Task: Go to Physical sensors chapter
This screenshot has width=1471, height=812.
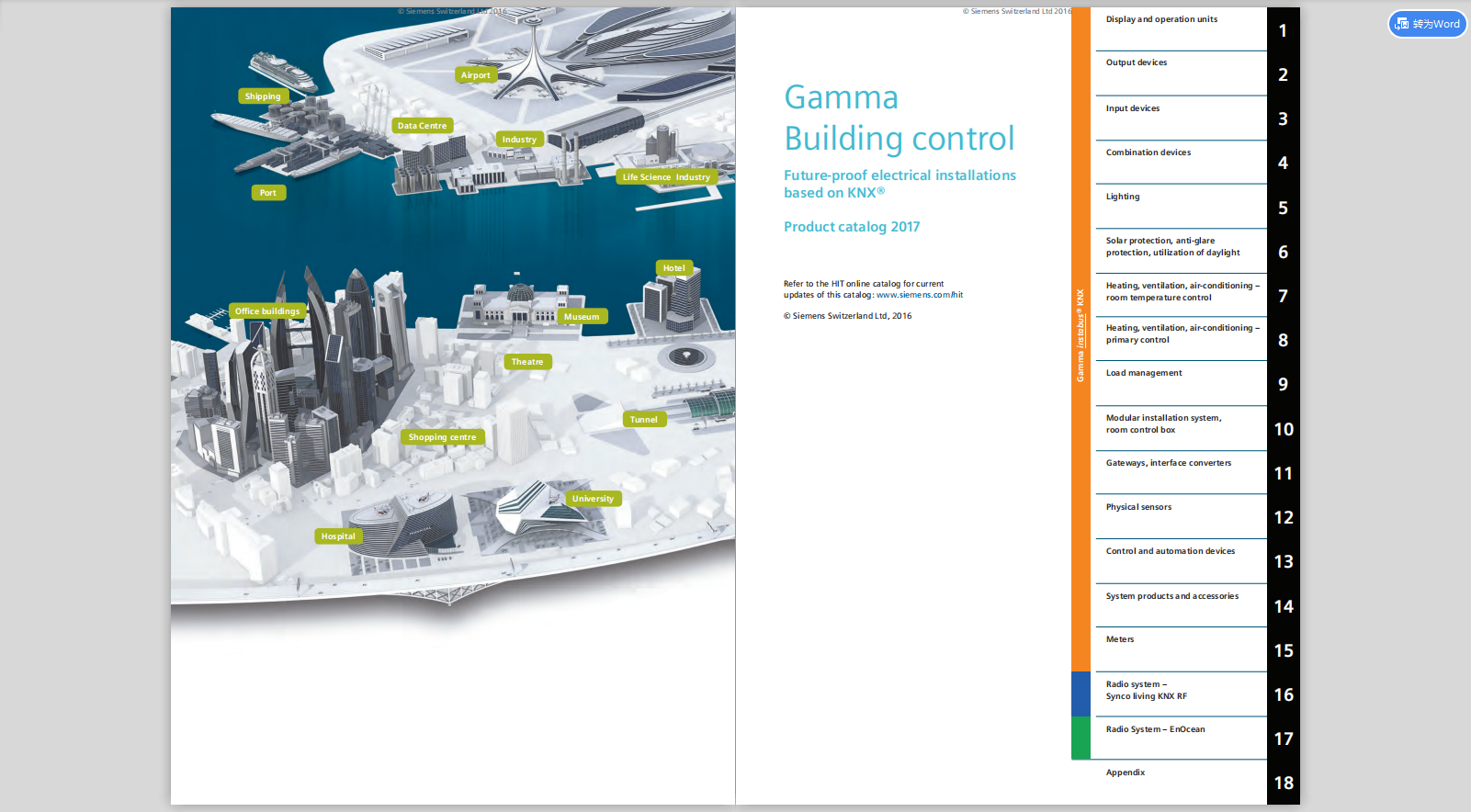Action: tap(1138, 507)
